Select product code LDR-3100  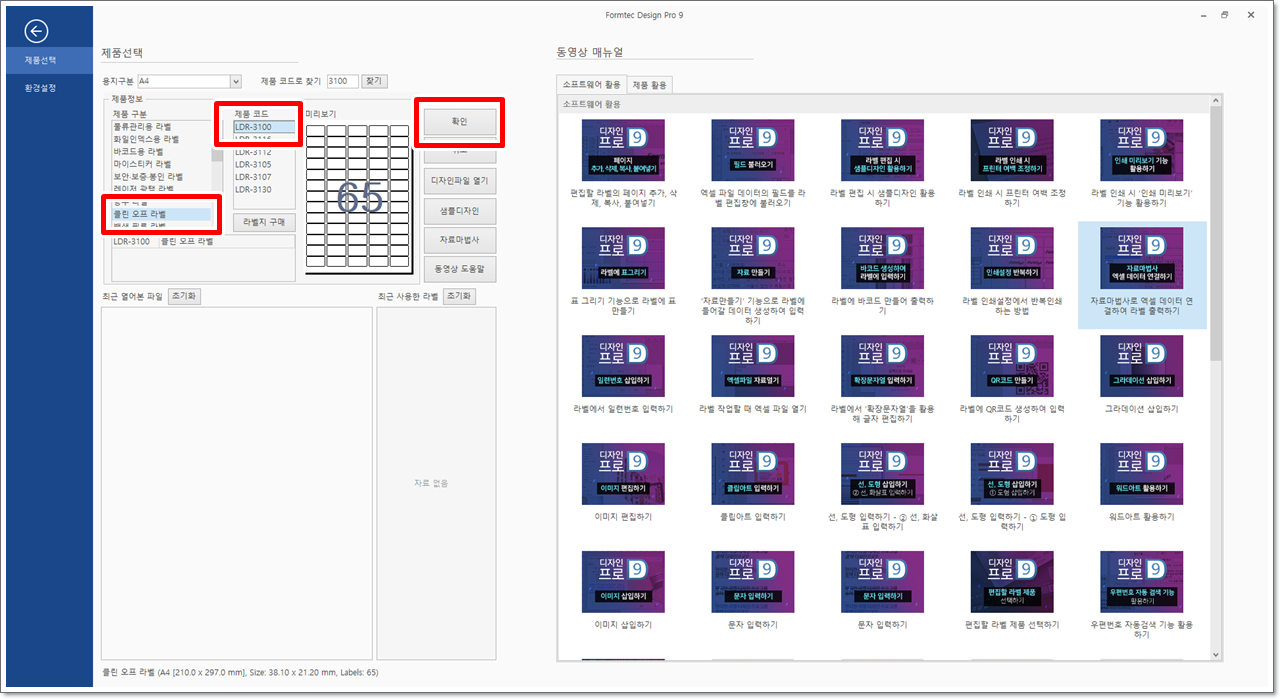[x=264, y=127]
